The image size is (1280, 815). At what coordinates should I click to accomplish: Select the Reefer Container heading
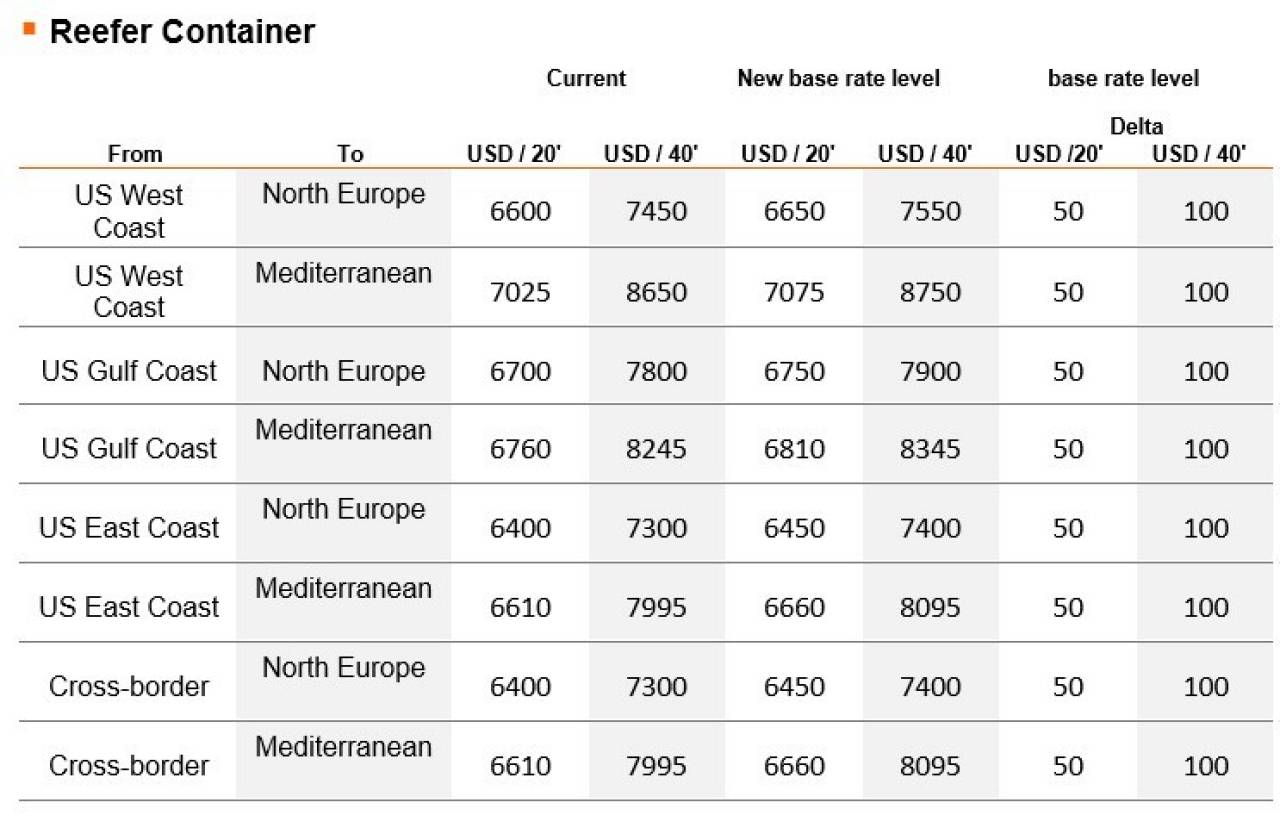point(182,32)
